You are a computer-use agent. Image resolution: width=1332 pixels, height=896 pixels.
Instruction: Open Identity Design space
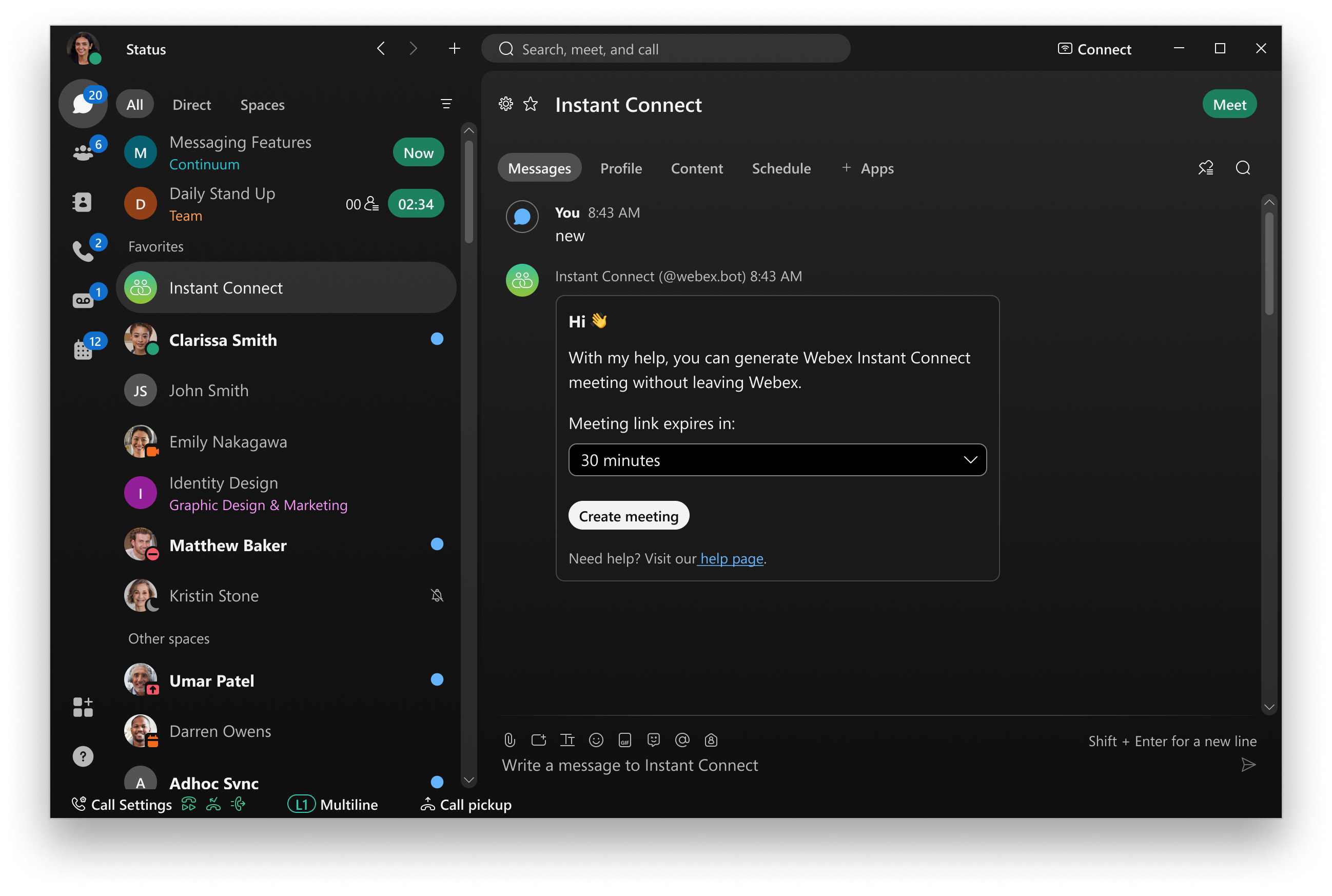(286, 493)
